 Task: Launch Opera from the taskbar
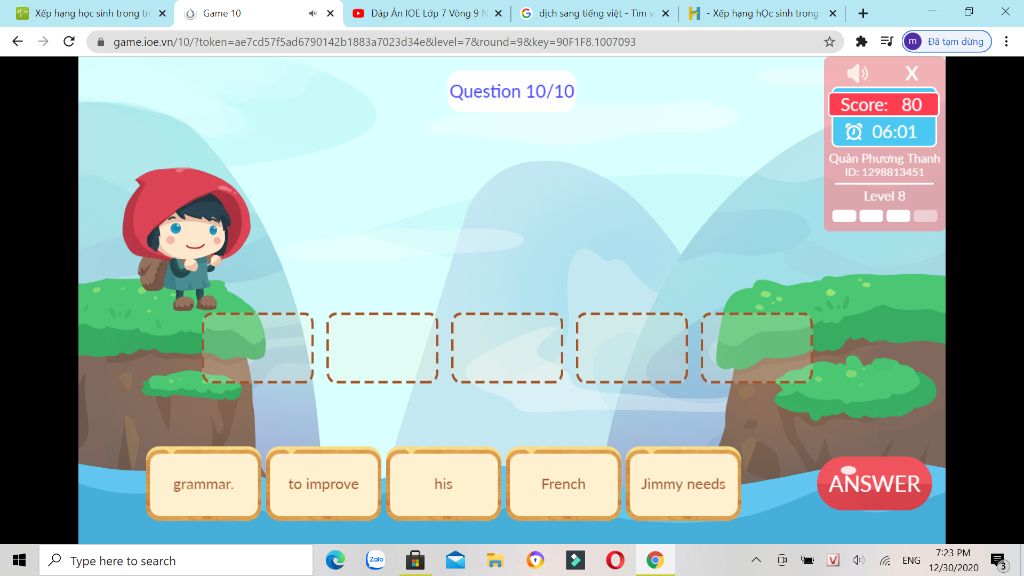615,560
